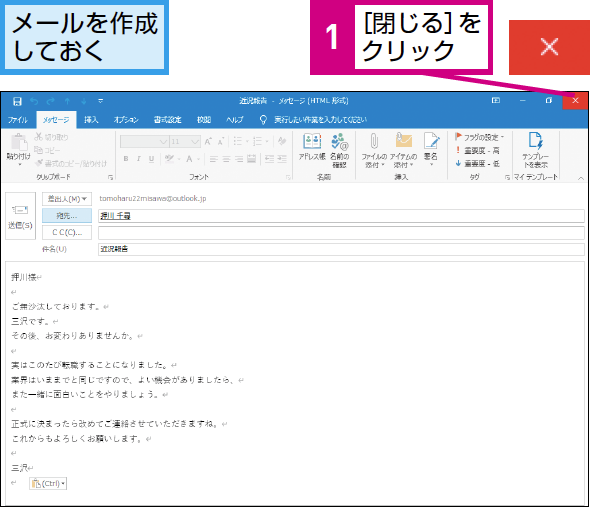Switch to the オプション ribbon tab

(x=126, y=120)
